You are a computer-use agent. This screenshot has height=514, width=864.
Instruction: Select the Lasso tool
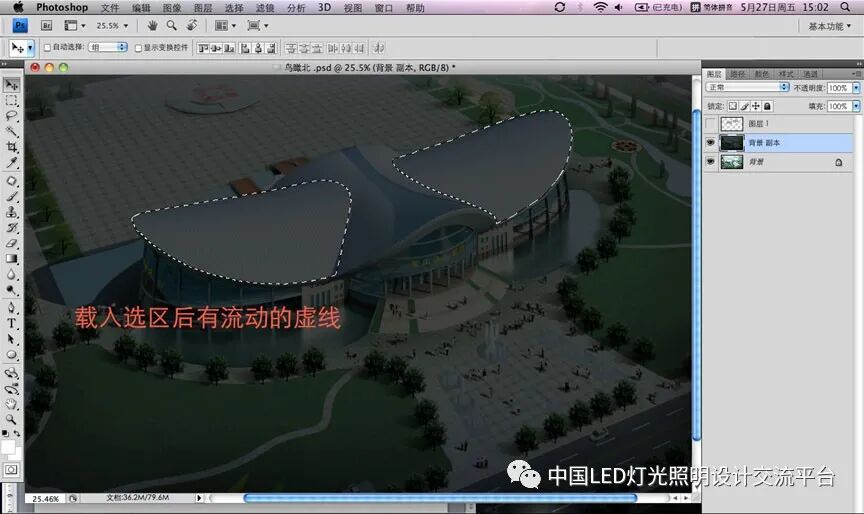[12, 116]
